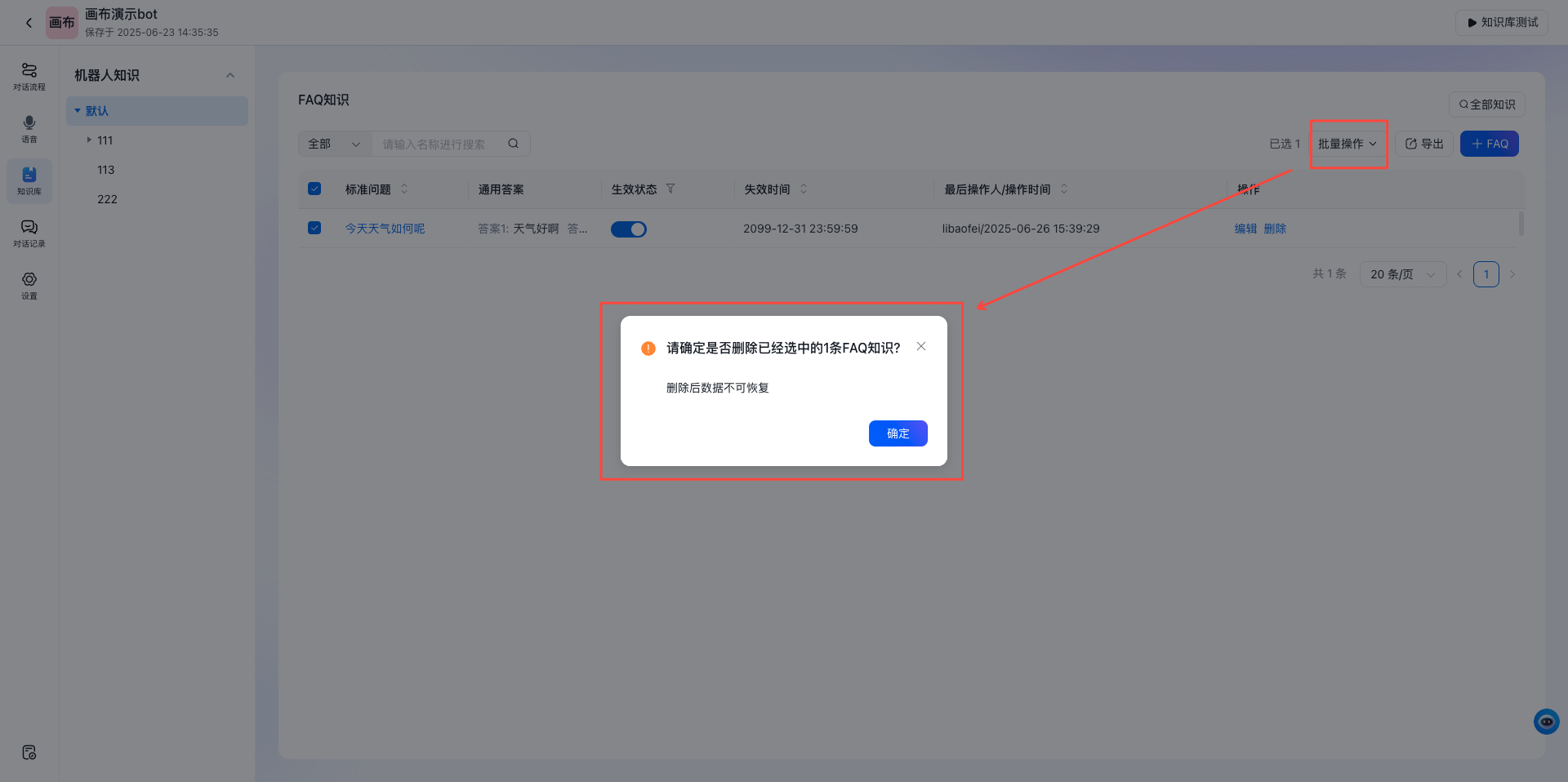The height and width of the screenshot is (782, 1568).
Task: Toggle the 生效状态 switch for 今天天气如何呢
Action: click(x=628, y=229)
